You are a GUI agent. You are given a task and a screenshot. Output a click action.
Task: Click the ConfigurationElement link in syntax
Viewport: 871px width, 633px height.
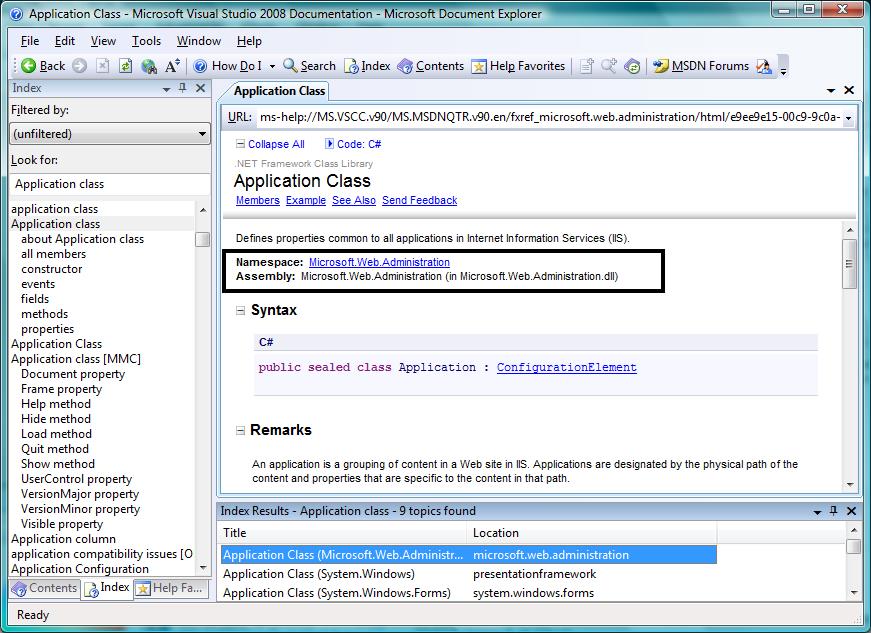click(x=566, y=367)
